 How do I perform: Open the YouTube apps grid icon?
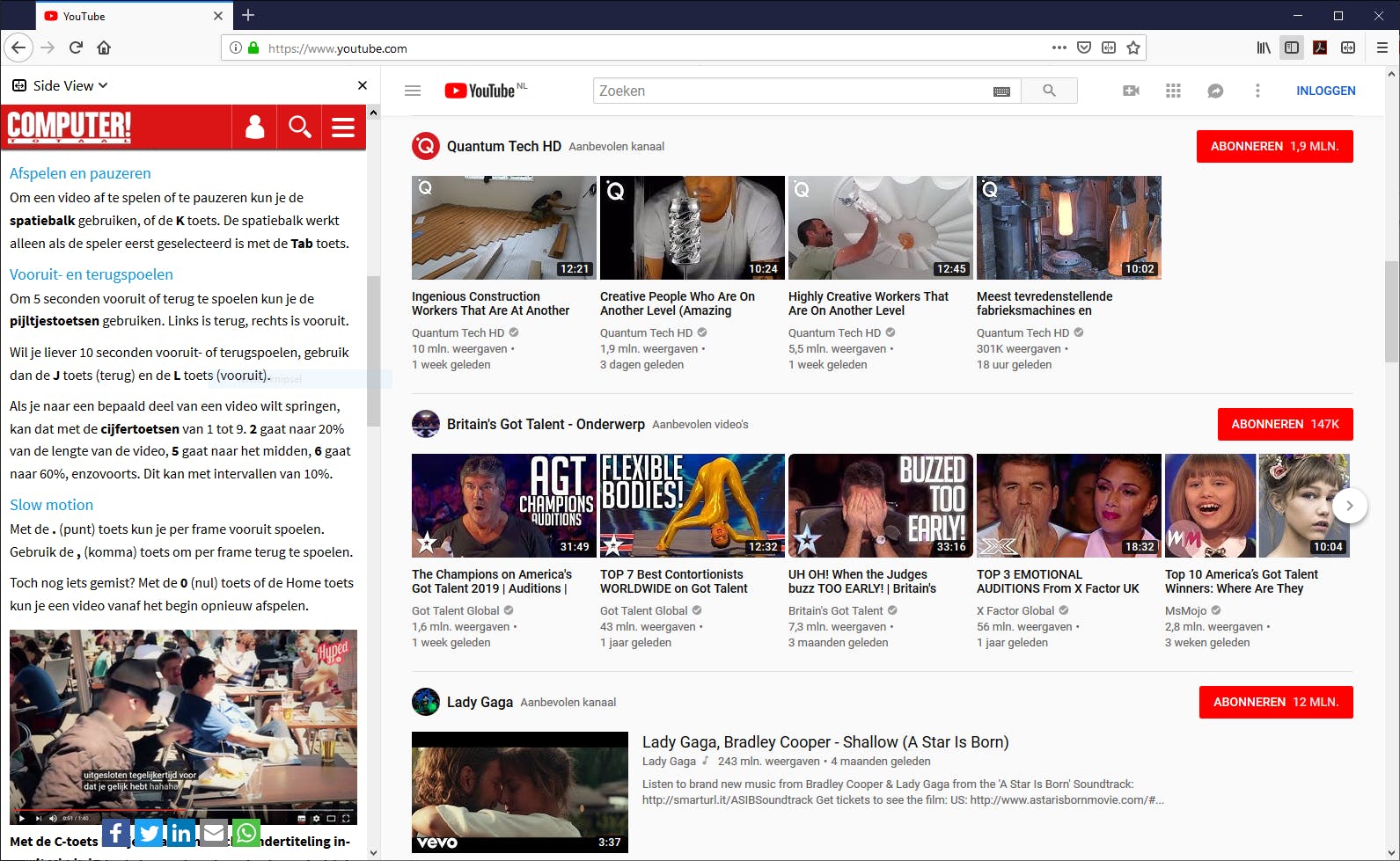point(1173,91)
